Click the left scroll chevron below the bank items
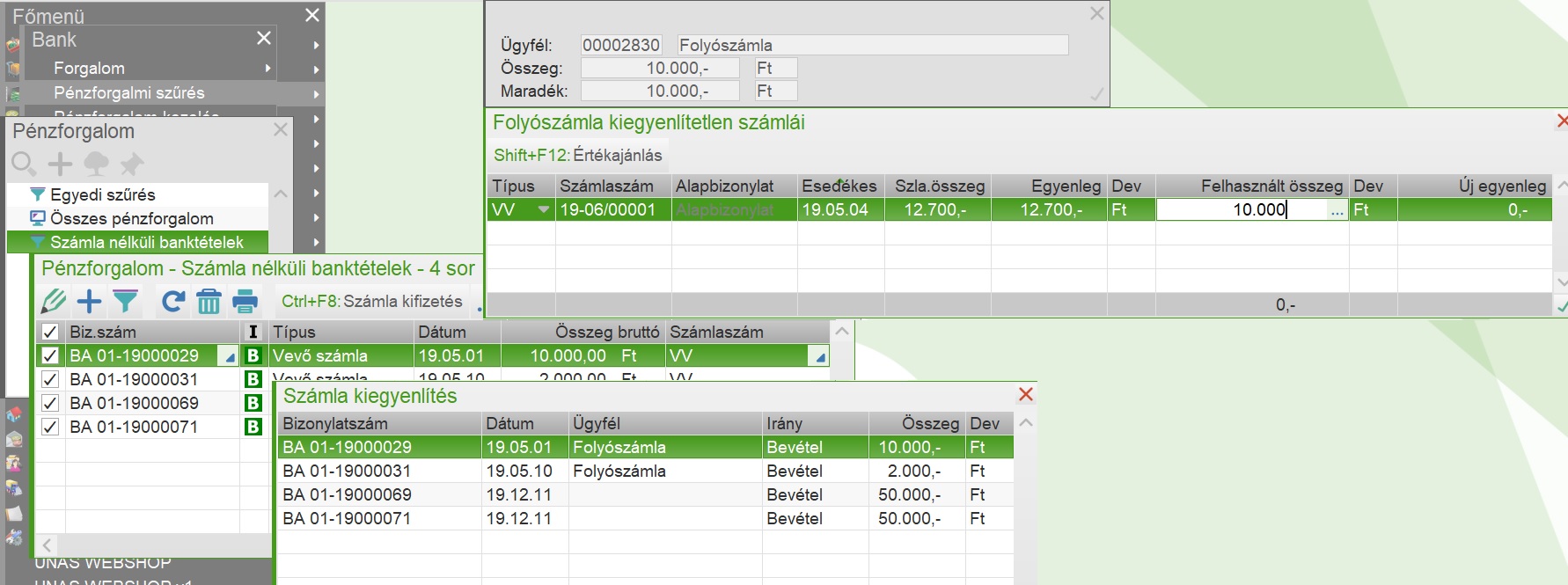 [x=48, y=545]
